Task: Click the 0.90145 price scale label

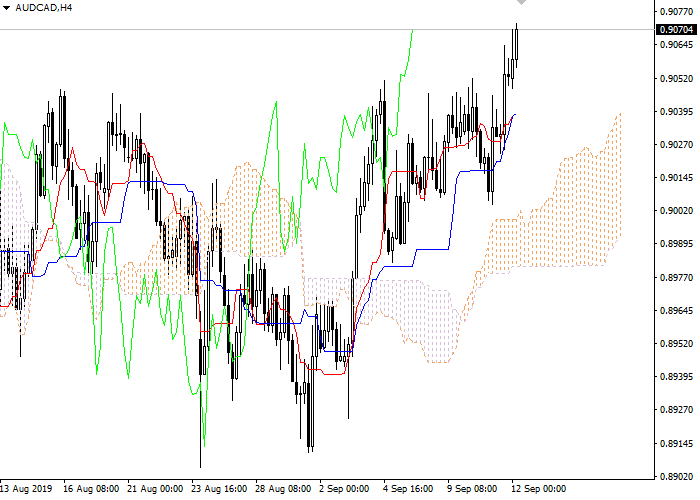Action: [676, 178]
